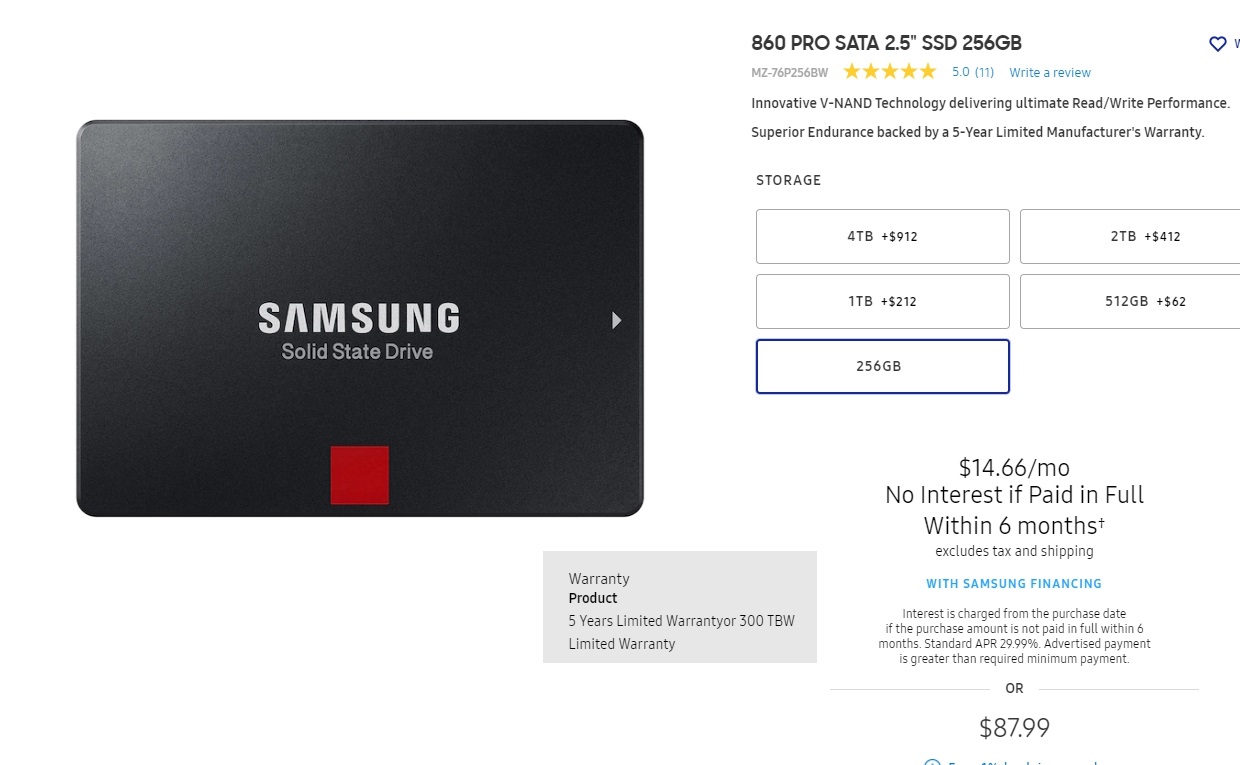
Task: Open the (11) reviews count link
Action: pyautogui.click(x=984, y=72)
